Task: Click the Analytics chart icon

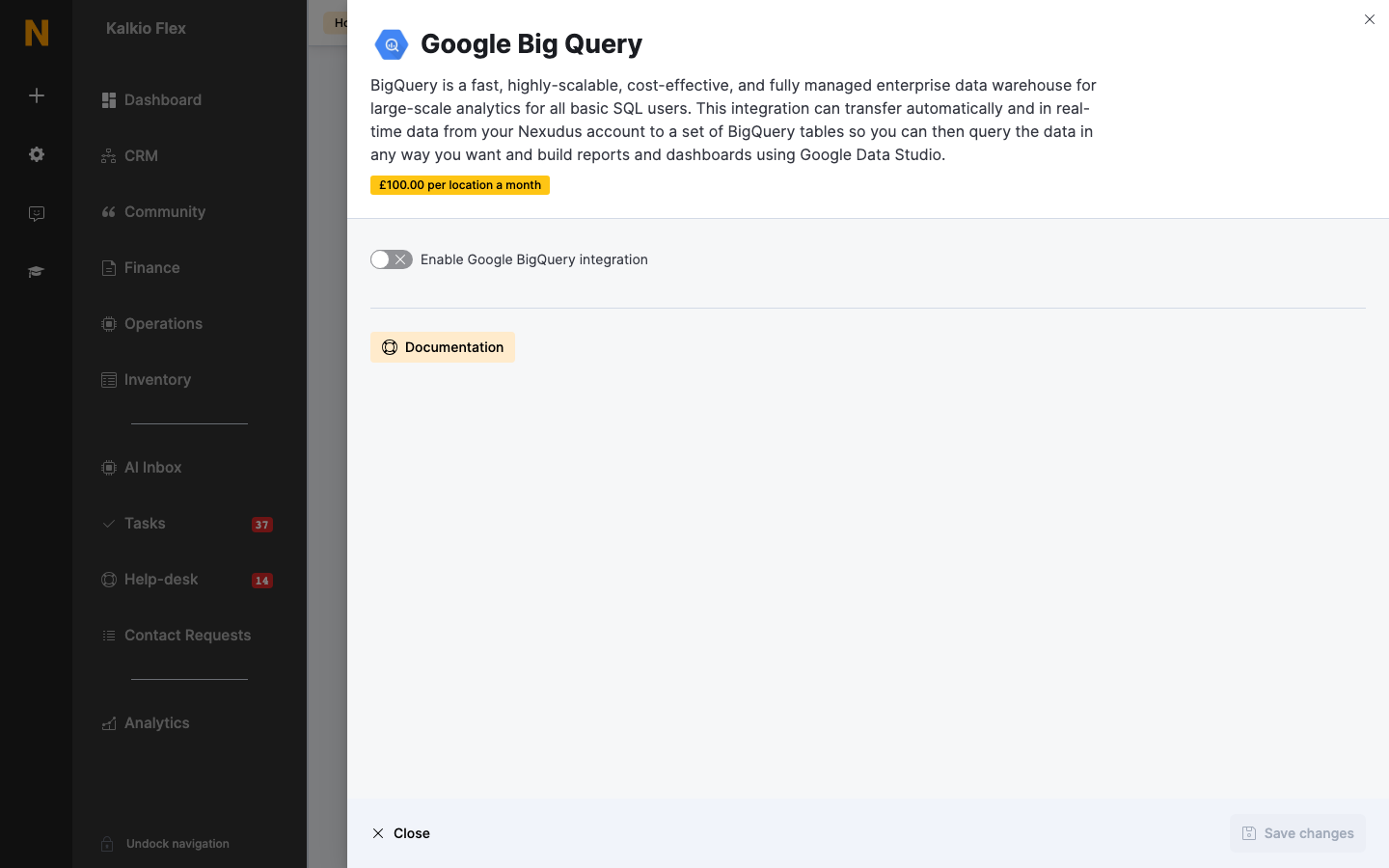Action: (x=109, y=723)
